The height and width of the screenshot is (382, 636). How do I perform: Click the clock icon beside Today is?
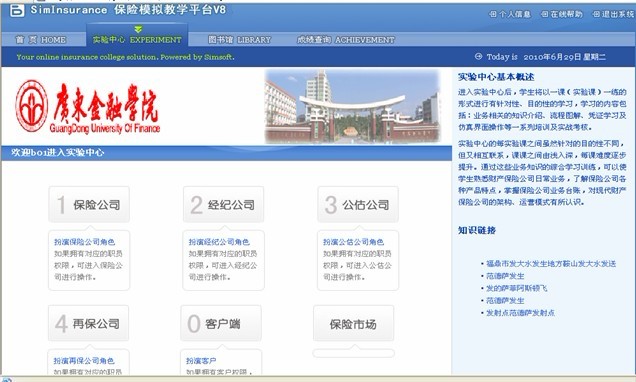[x=478, y=56]
